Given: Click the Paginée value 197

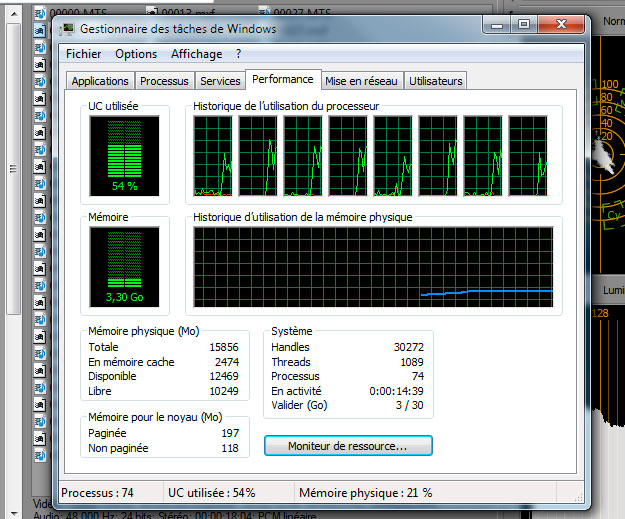Looking at the screenshot, I should (230, 433).
